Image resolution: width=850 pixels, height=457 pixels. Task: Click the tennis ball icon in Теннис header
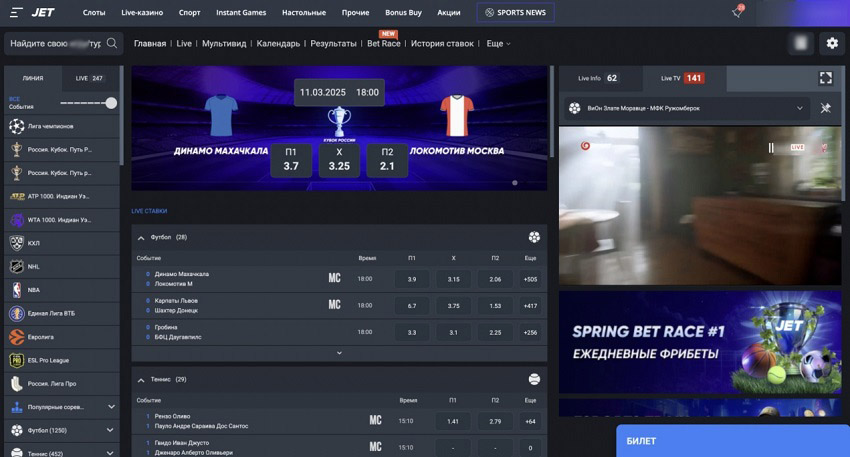534,379
